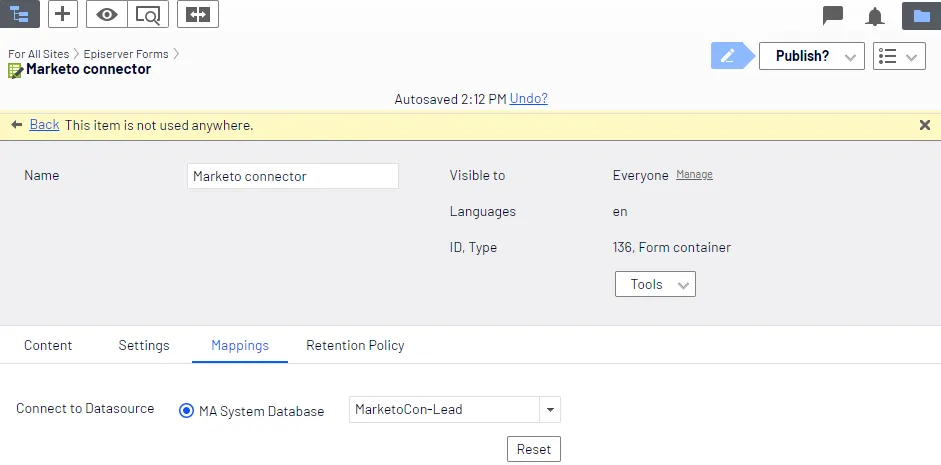This screenshot has width=941, height=465.
Task: Toggle the assets folder pane icon
Action: 921,15
